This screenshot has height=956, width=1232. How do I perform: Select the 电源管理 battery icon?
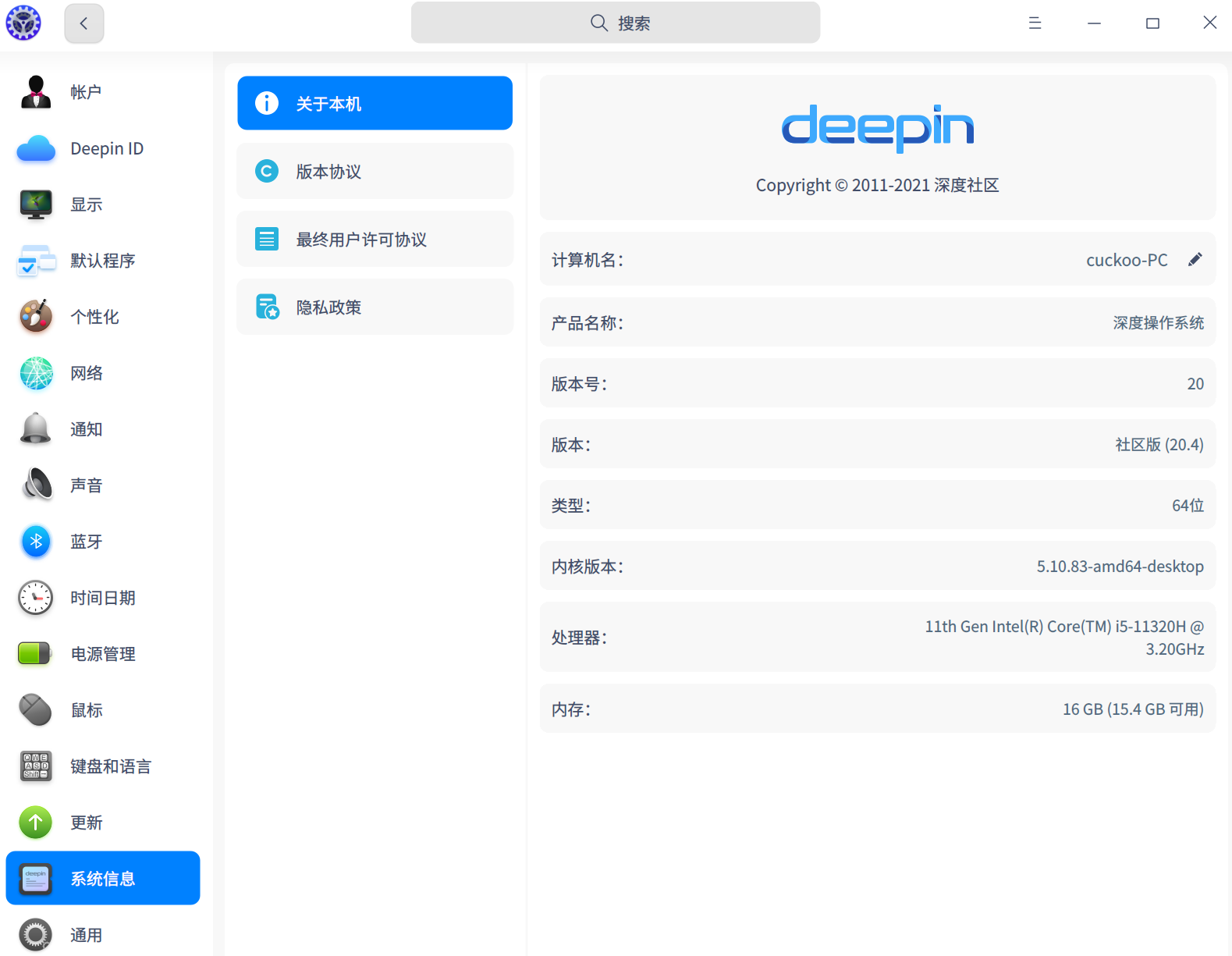[x=36, y=654]
